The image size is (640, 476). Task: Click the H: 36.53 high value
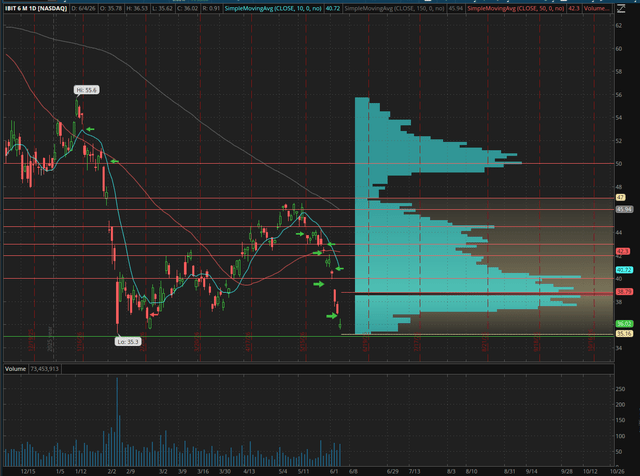click(137, 8)
